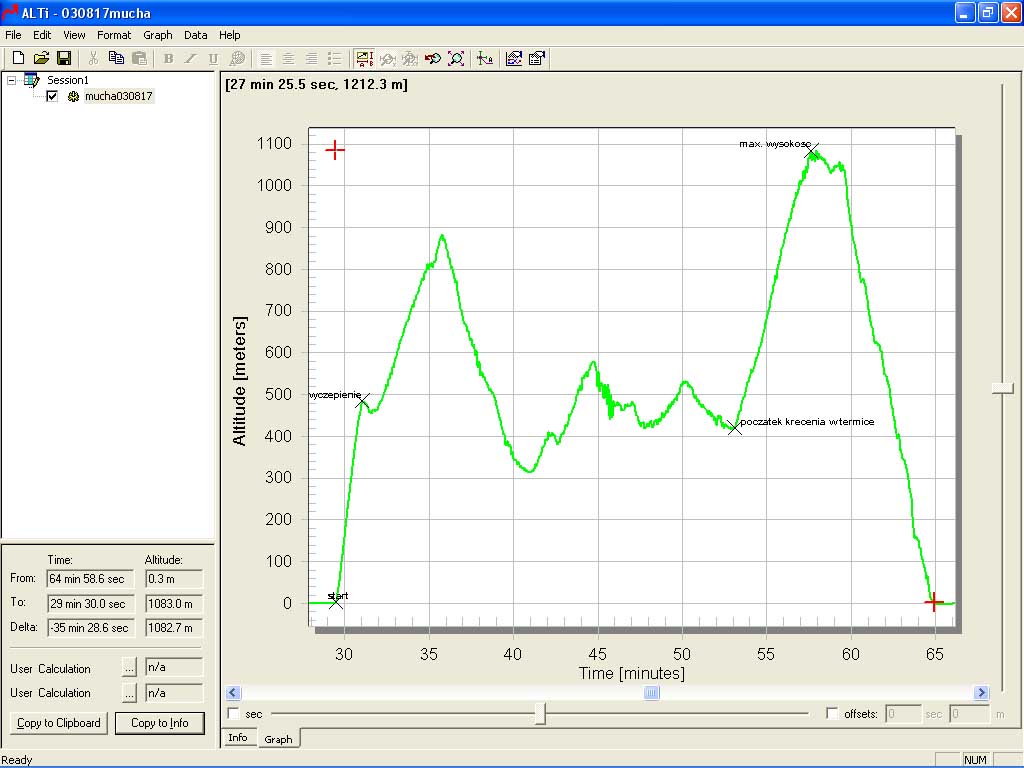This screenshot has height=768, width=1024.
Task: Enable the sec checkbox below the graph
Action: pyautogui.click(x=234, y=714)
